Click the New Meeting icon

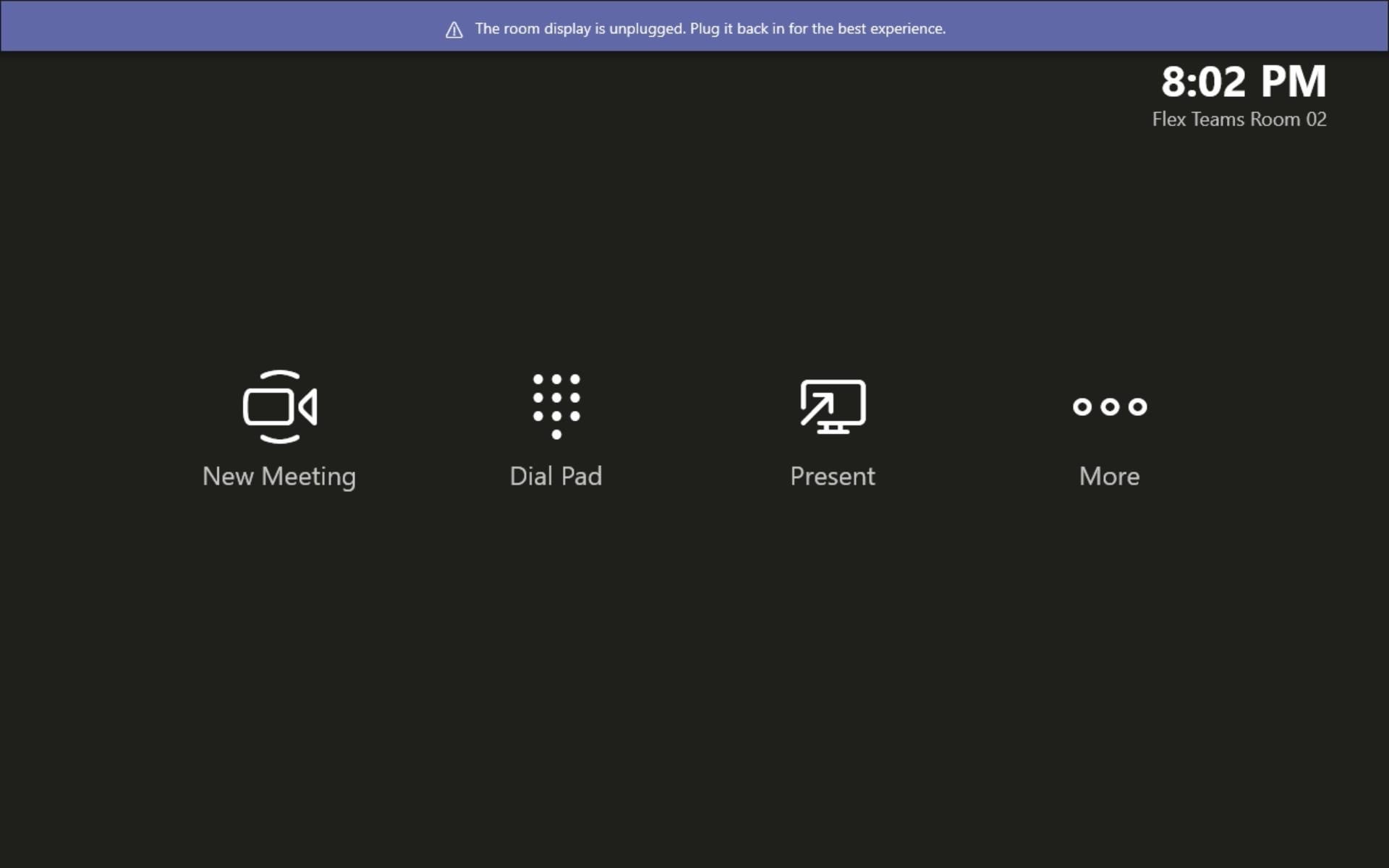(280, 406)
